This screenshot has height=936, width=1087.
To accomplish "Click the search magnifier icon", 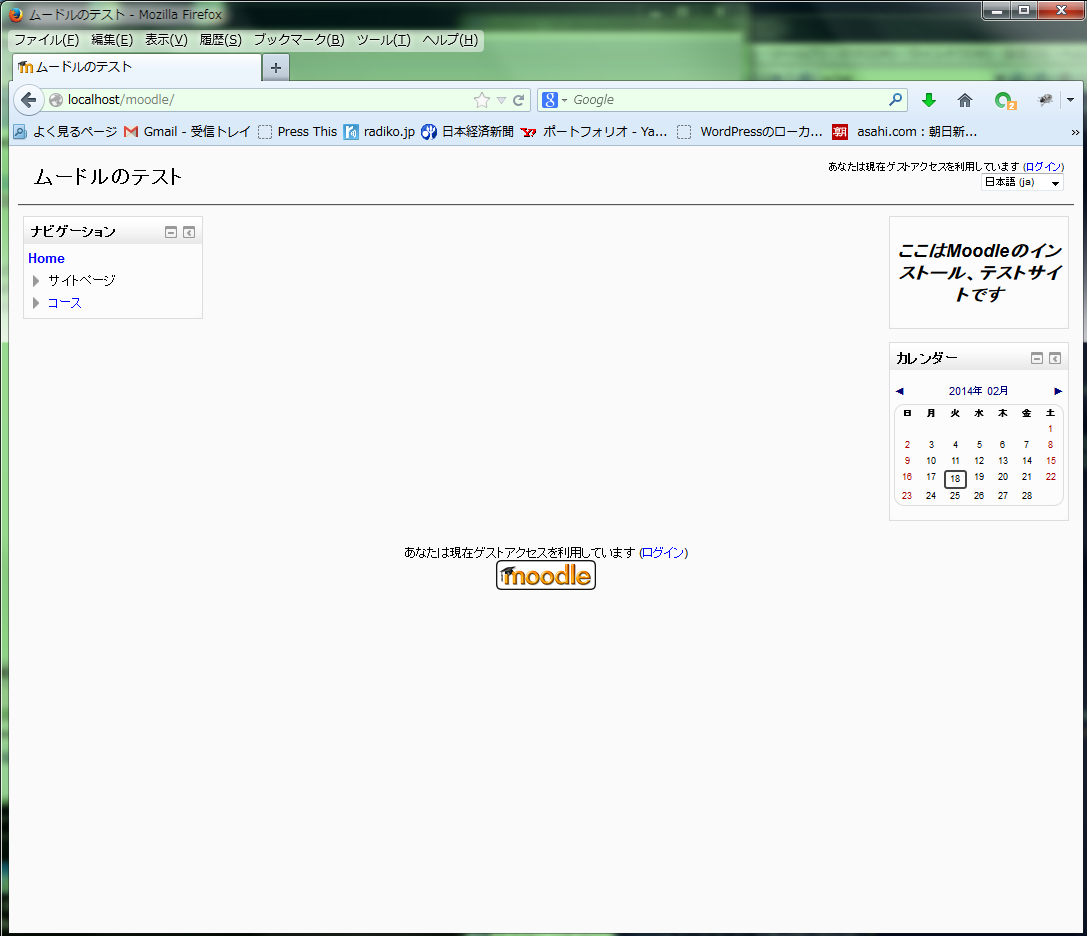I will pyautogui.click(x=895, y=99).
